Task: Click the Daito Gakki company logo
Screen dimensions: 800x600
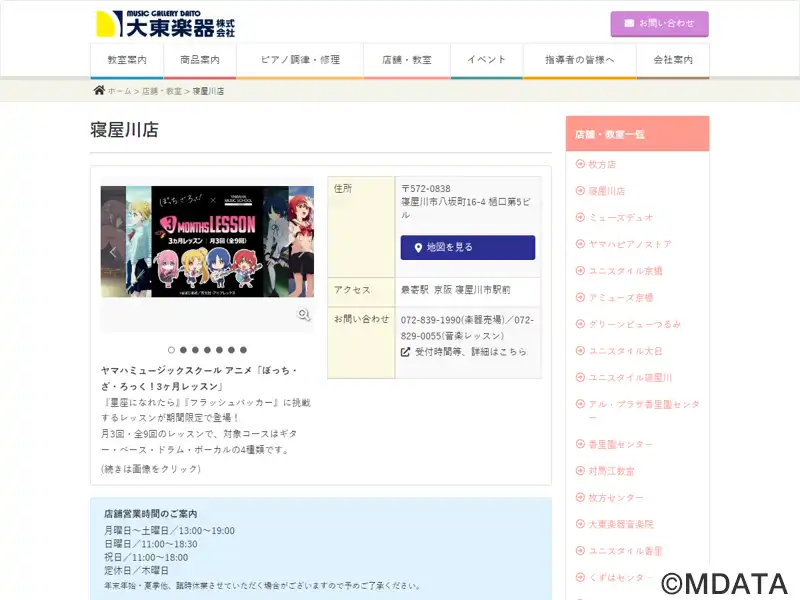Action: pos(165,23)
